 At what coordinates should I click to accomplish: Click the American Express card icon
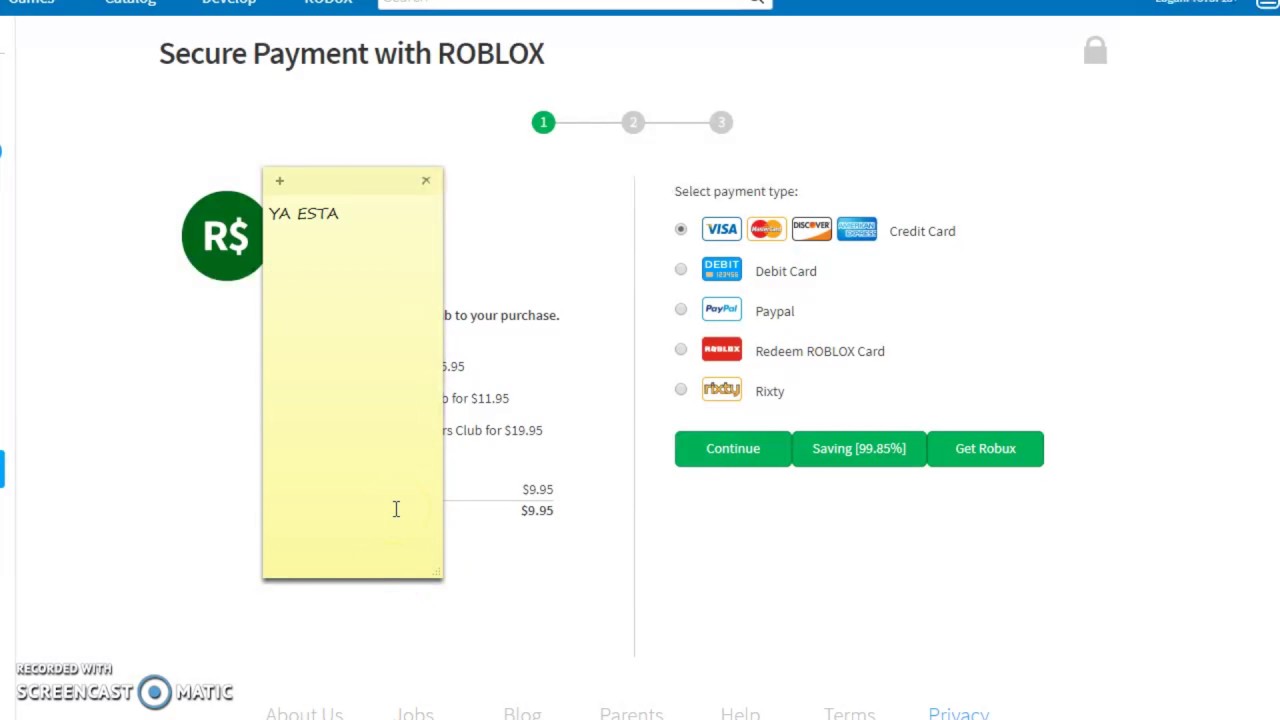(x=857, y=229)
